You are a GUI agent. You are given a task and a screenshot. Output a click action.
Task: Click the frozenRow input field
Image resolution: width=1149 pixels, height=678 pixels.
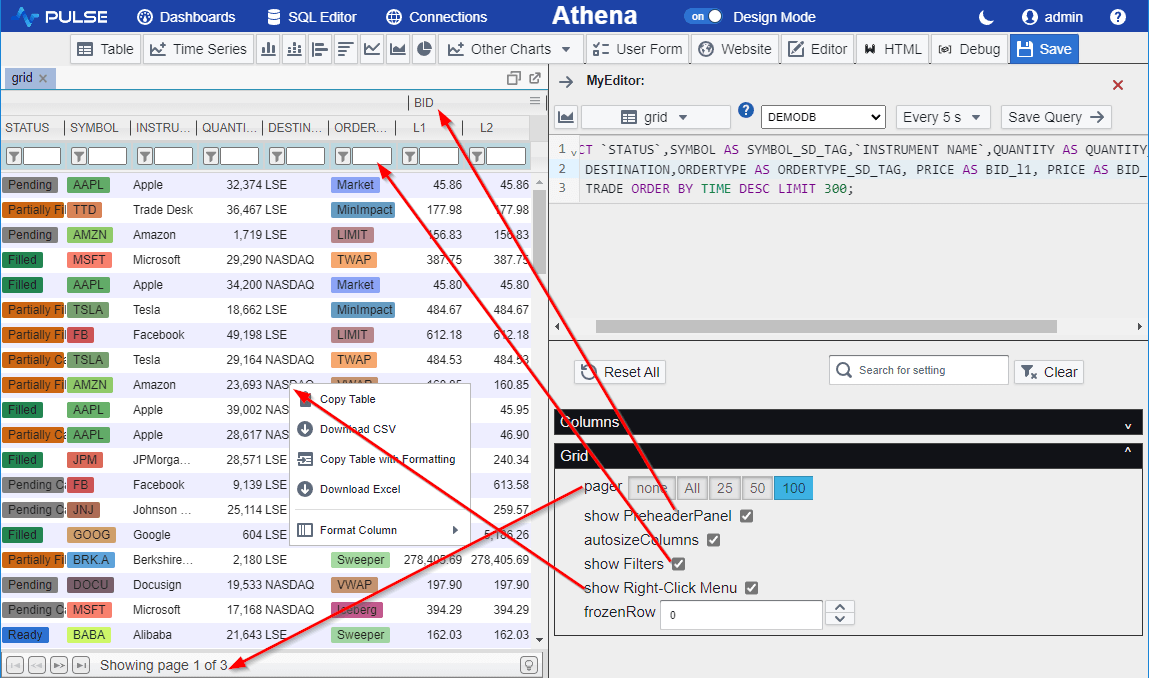tap(741, 615)
